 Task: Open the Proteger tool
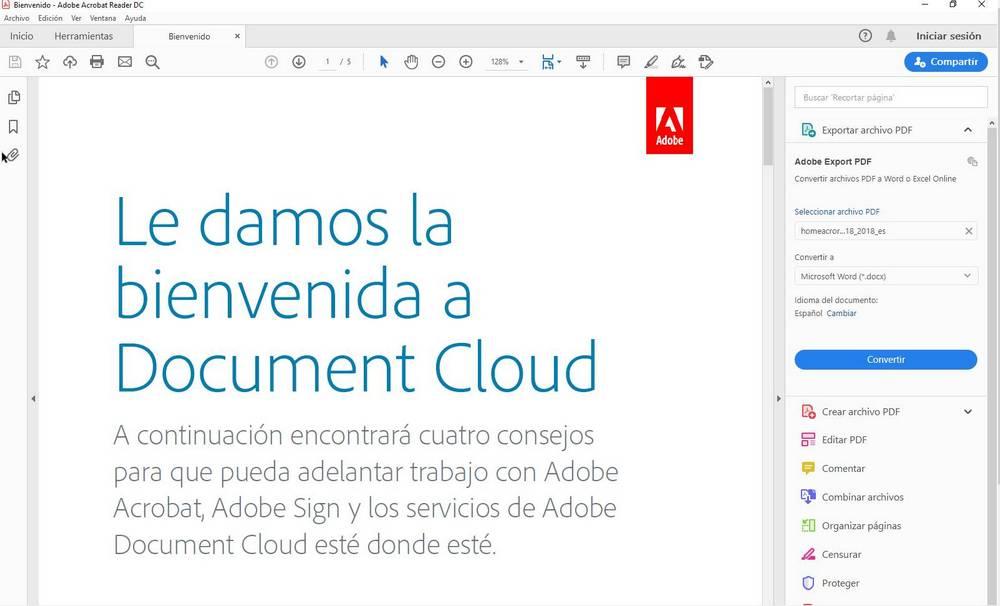coord(840,583)
